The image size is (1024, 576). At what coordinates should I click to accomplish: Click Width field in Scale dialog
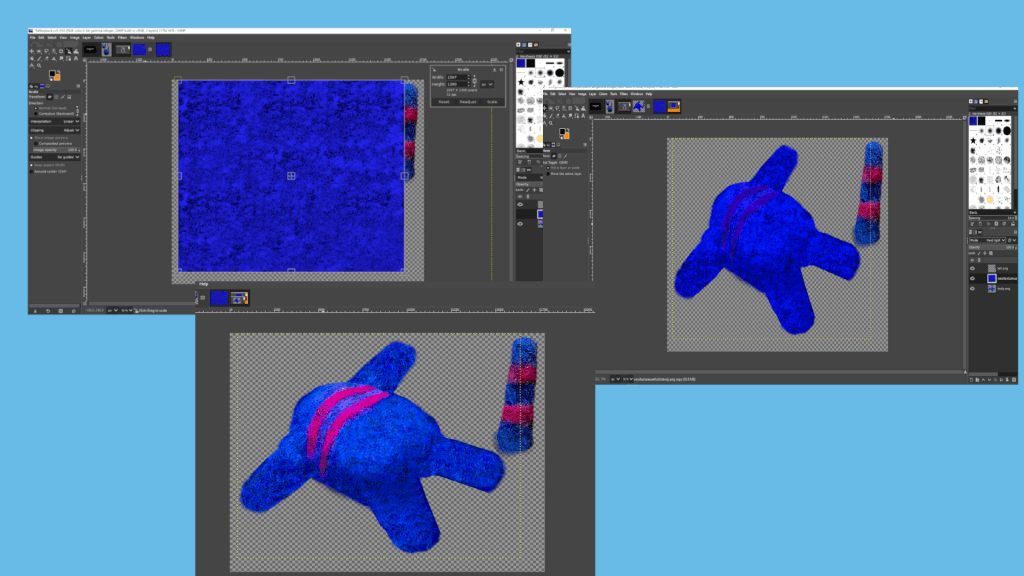[457, 77]
